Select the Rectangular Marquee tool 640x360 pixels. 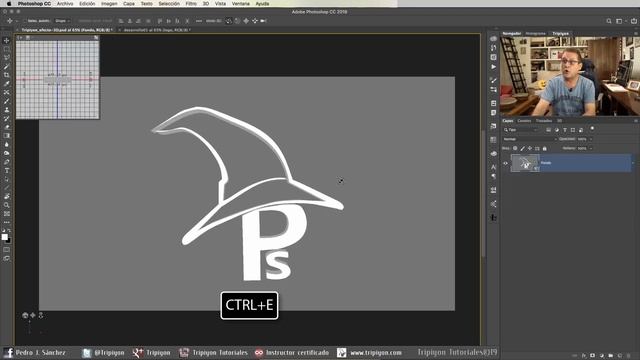point(7,49)
